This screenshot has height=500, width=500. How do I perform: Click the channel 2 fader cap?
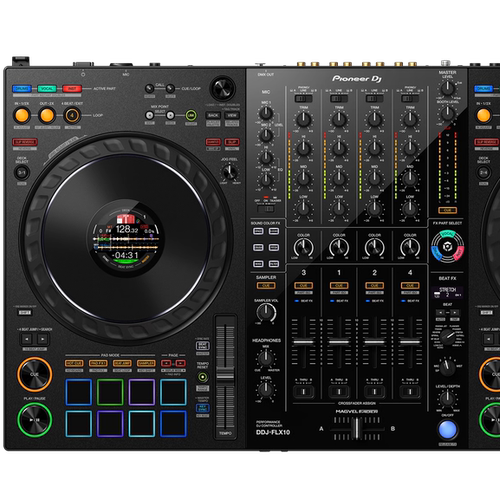[x=374, y=342]
